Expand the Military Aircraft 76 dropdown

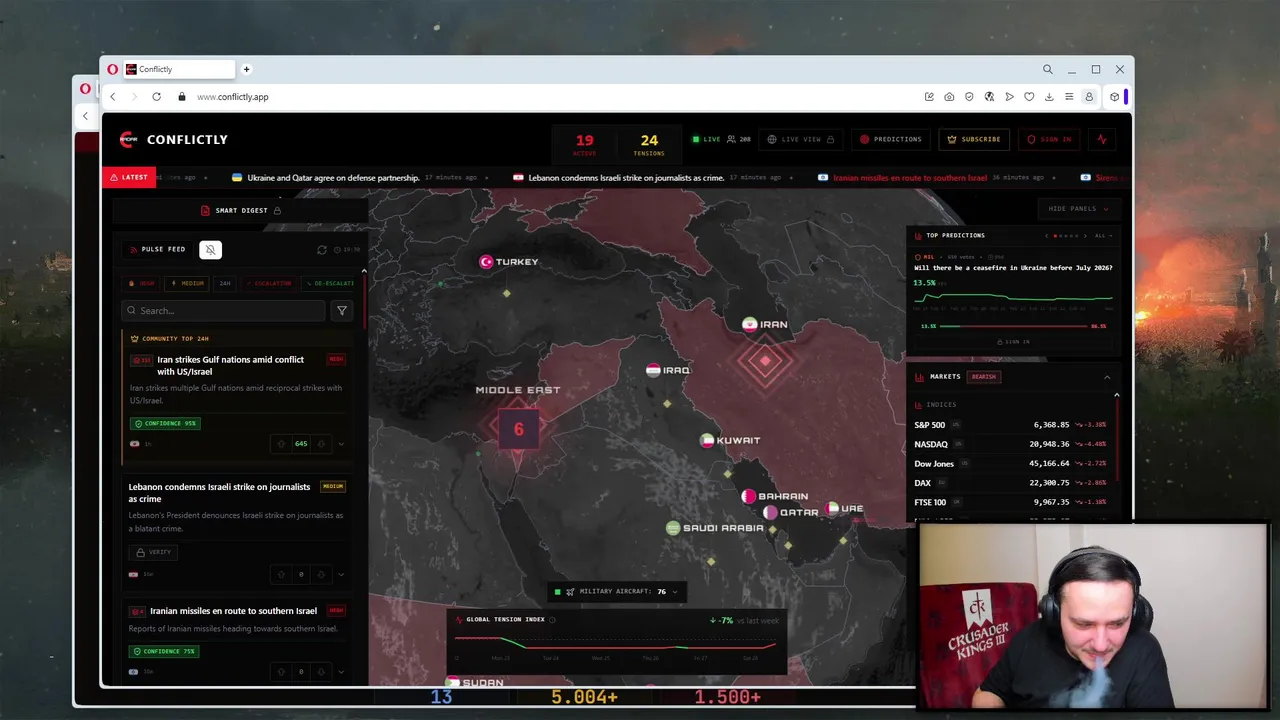pyautogui.click(x=618, y=592)
